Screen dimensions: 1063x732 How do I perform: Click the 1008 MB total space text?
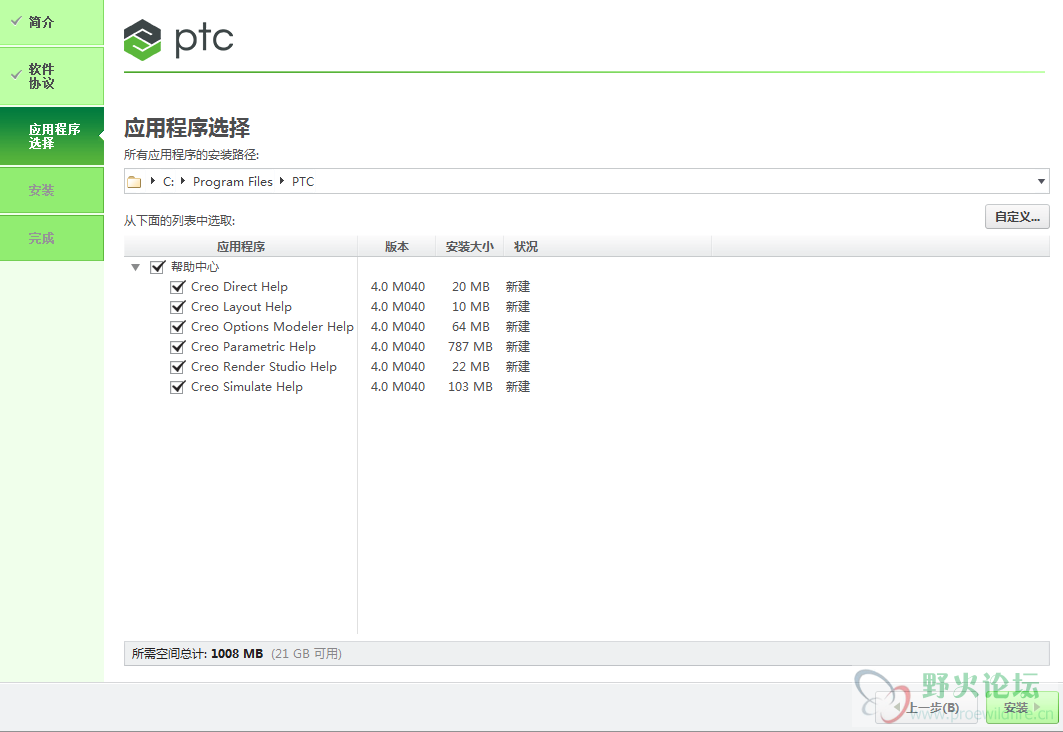(237, 654)
